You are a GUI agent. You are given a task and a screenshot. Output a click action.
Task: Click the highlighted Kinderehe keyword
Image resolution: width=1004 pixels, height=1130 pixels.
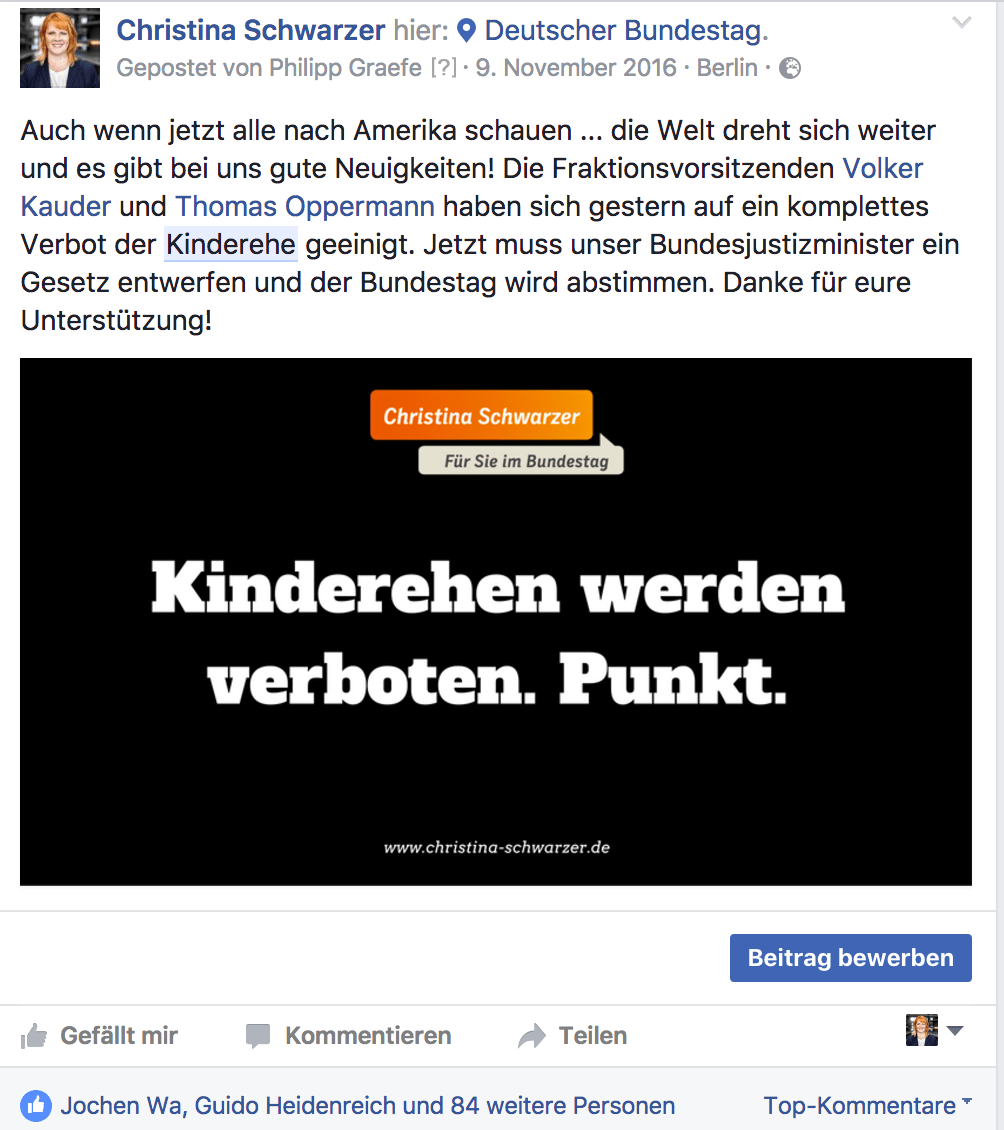(231, 244)
